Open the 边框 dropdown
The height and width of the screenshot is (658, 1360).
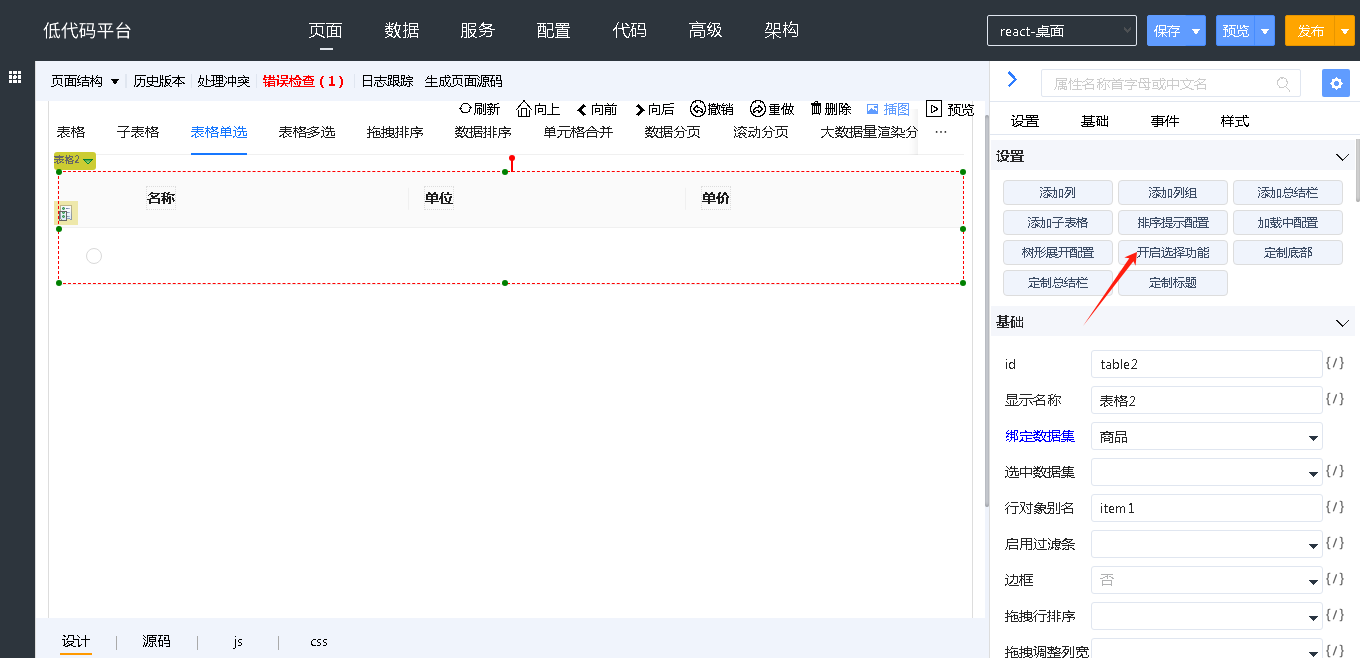pyautogui.click(x=1207, y=580)
